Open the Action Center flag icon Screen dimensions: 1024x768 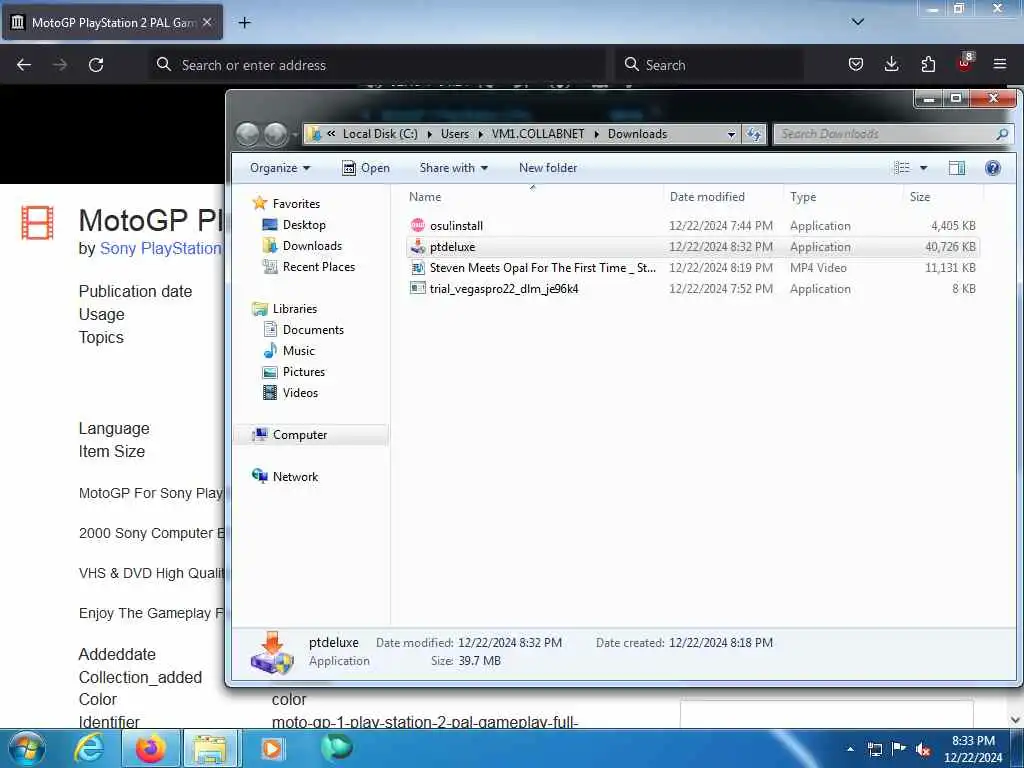coord(899,749)
